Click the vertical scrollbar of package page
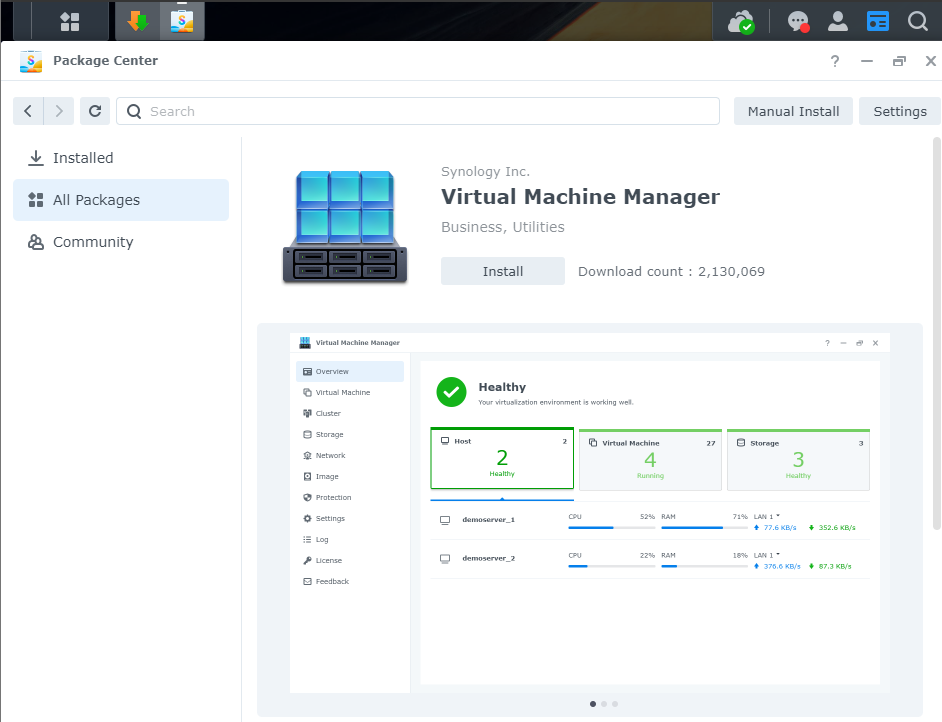942x722 pixels. [937, 333]
